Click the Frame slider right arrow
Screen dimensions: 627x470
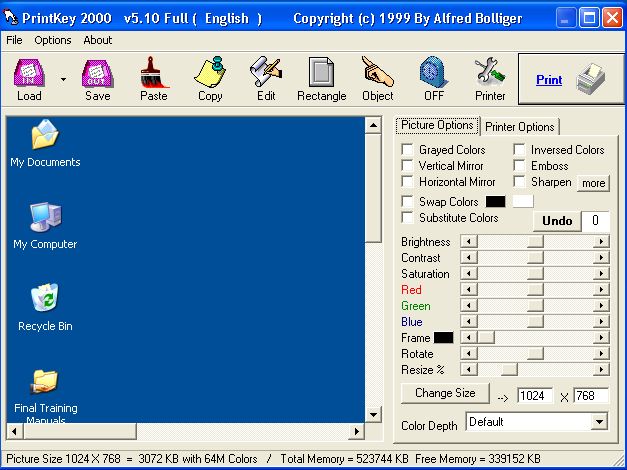[x=601, y=338]
